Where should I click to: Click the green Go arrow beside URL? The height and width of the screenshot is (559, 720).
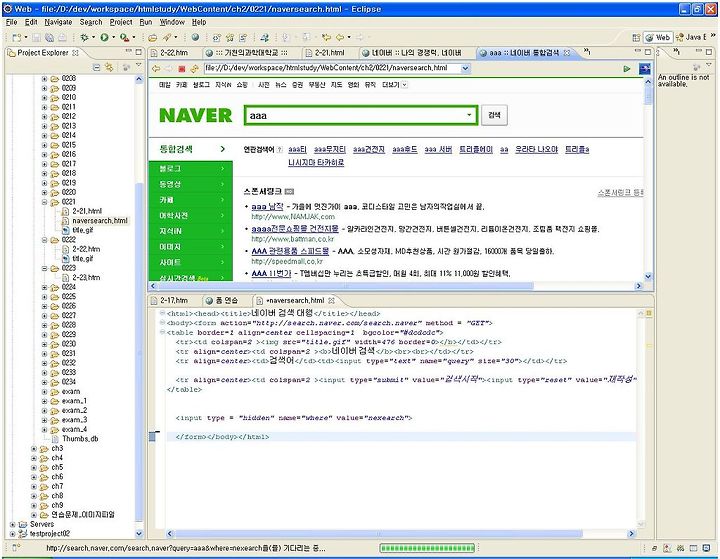(x=627, y=68)
